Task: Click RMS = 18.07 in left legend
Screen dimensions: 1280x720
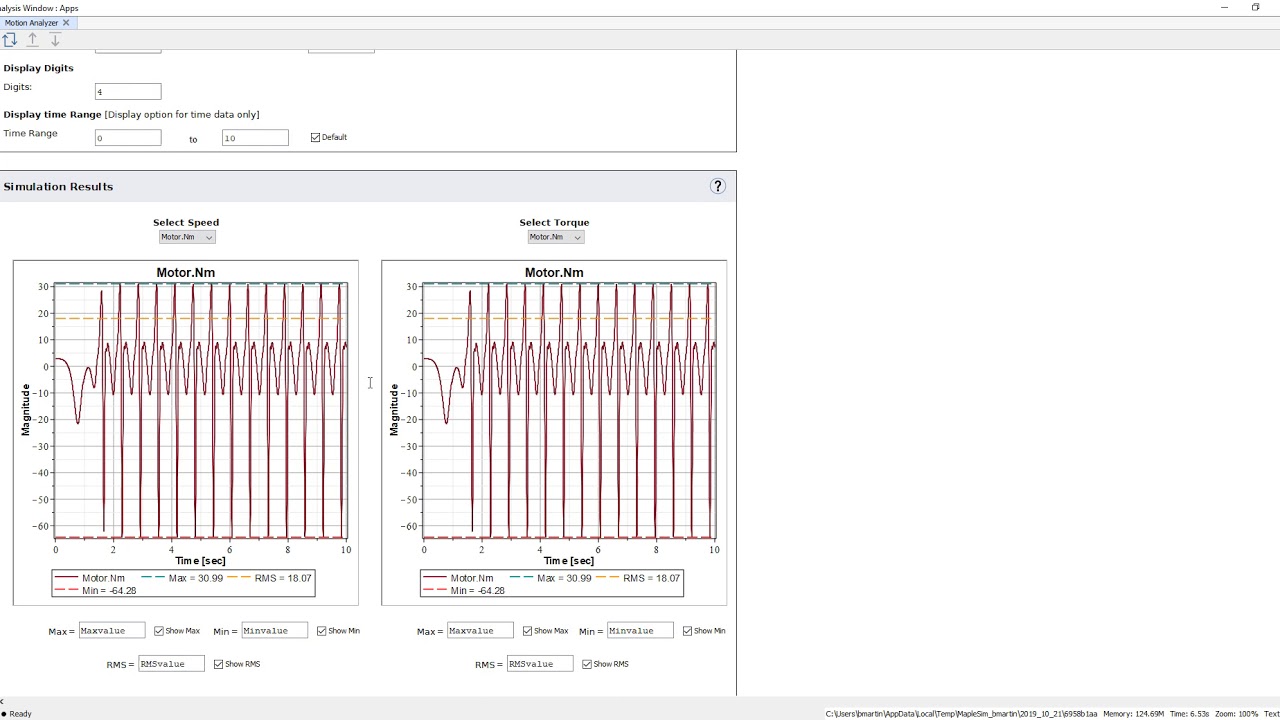Action: [x=284, y=578]
